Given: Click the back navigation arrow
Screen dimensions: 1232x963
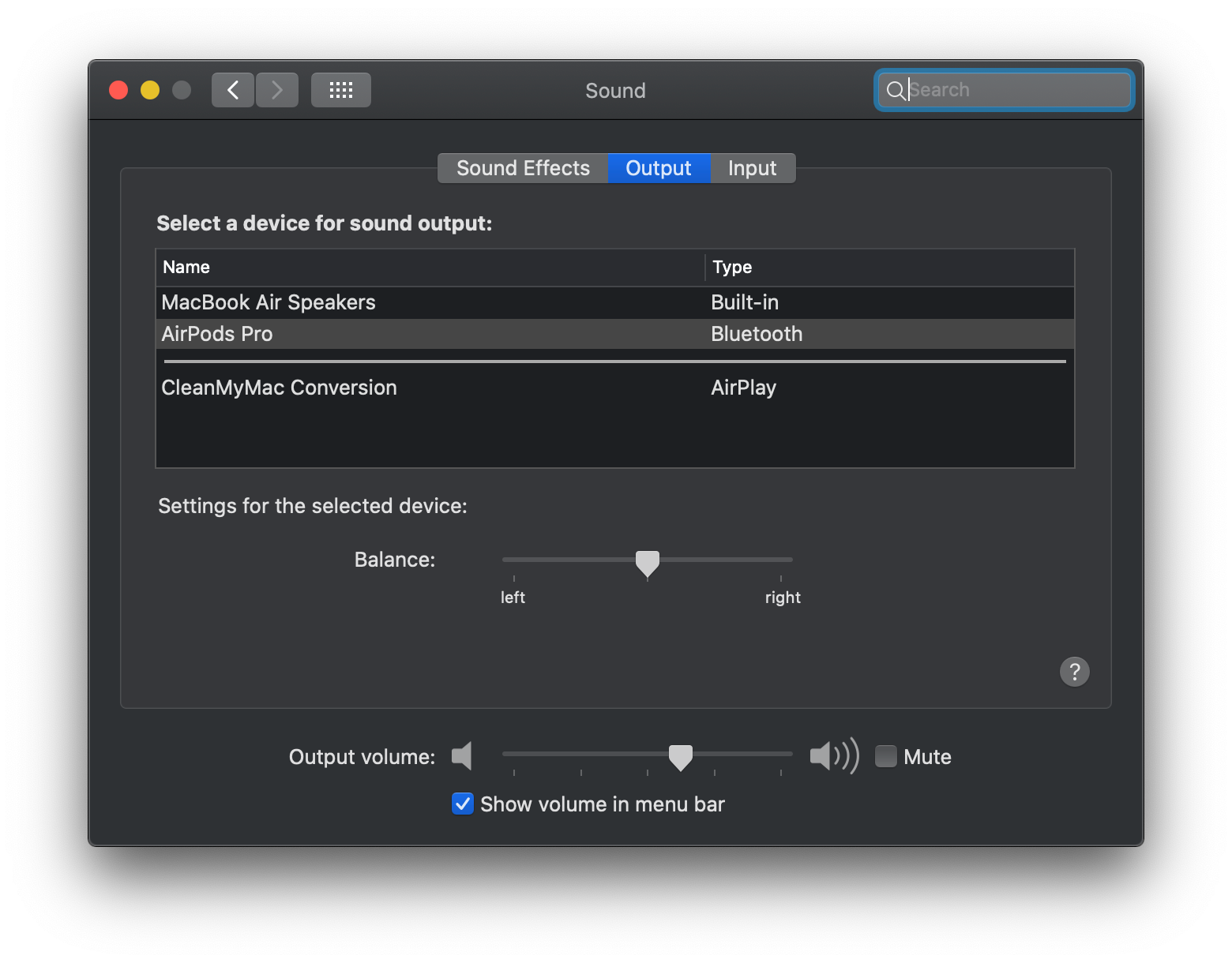Looking at the screenshot, I should (x=232, y=89).
